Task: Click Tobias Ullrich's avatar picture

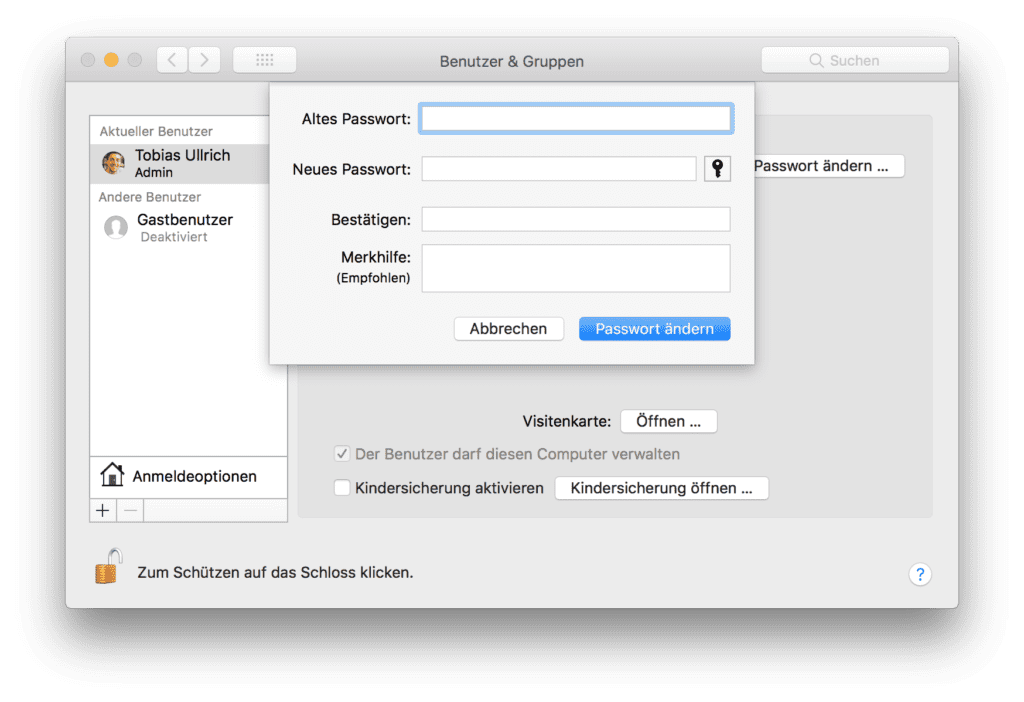Action: tap(114, 162)
